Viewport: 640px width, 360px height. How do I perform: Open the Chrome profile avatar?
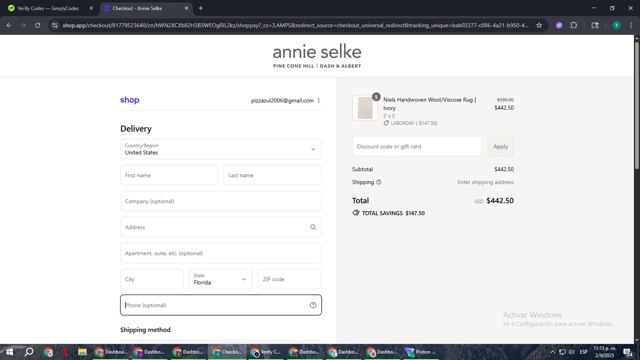tap(616, 25)
